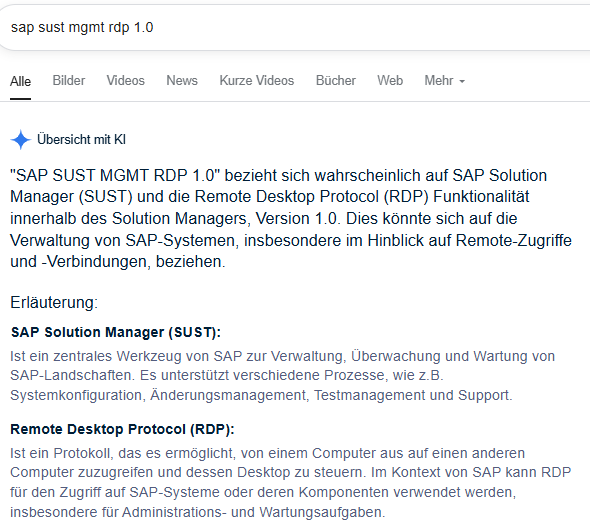Switch to the Bücher tab
590x527 pixels.
click(x=336, y=80)
